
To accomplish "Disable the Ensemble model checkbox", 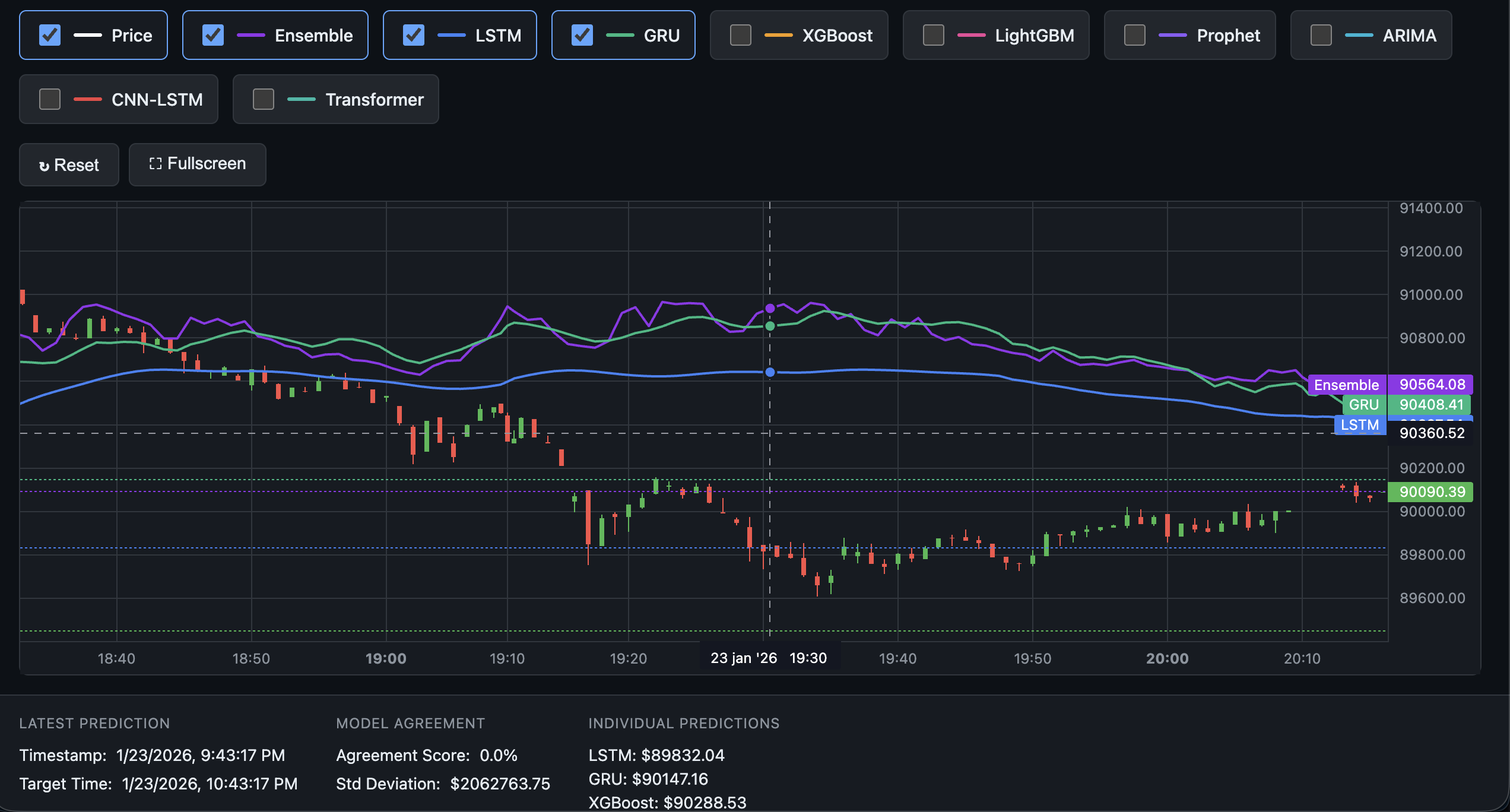I will (213, 35).
